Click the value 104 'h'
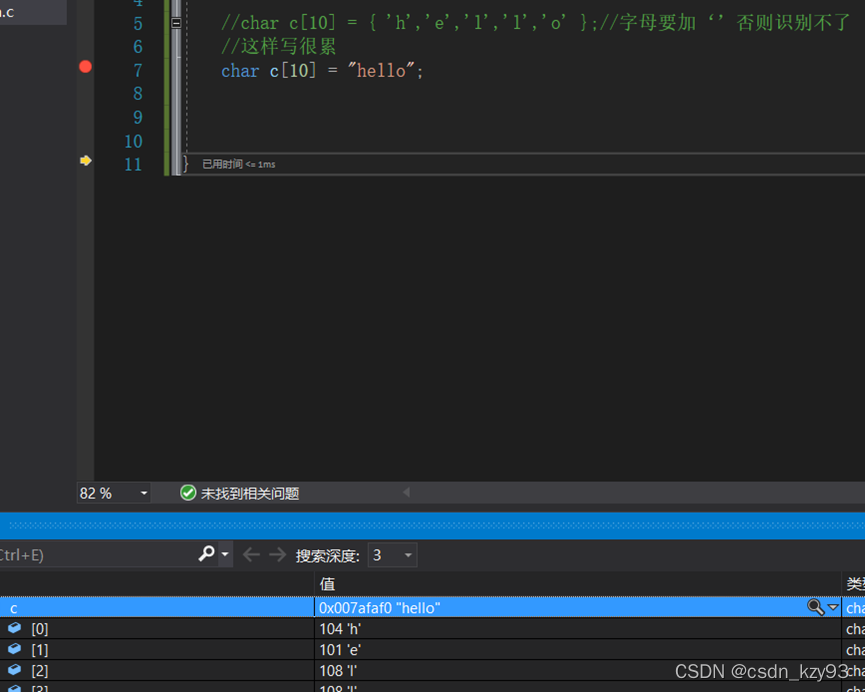This screenshot has width=865, height=692. pos(340,629)
